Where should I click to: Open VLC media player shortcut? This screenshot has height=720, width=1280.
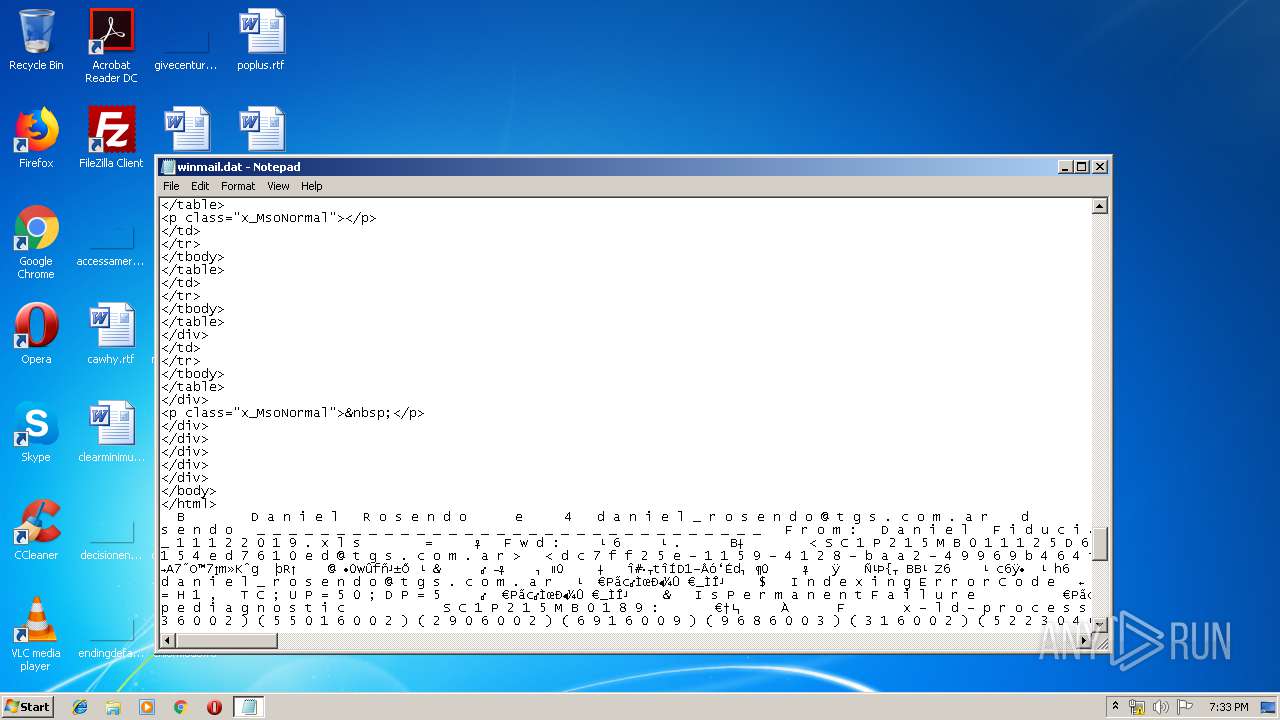coord(36,634)
